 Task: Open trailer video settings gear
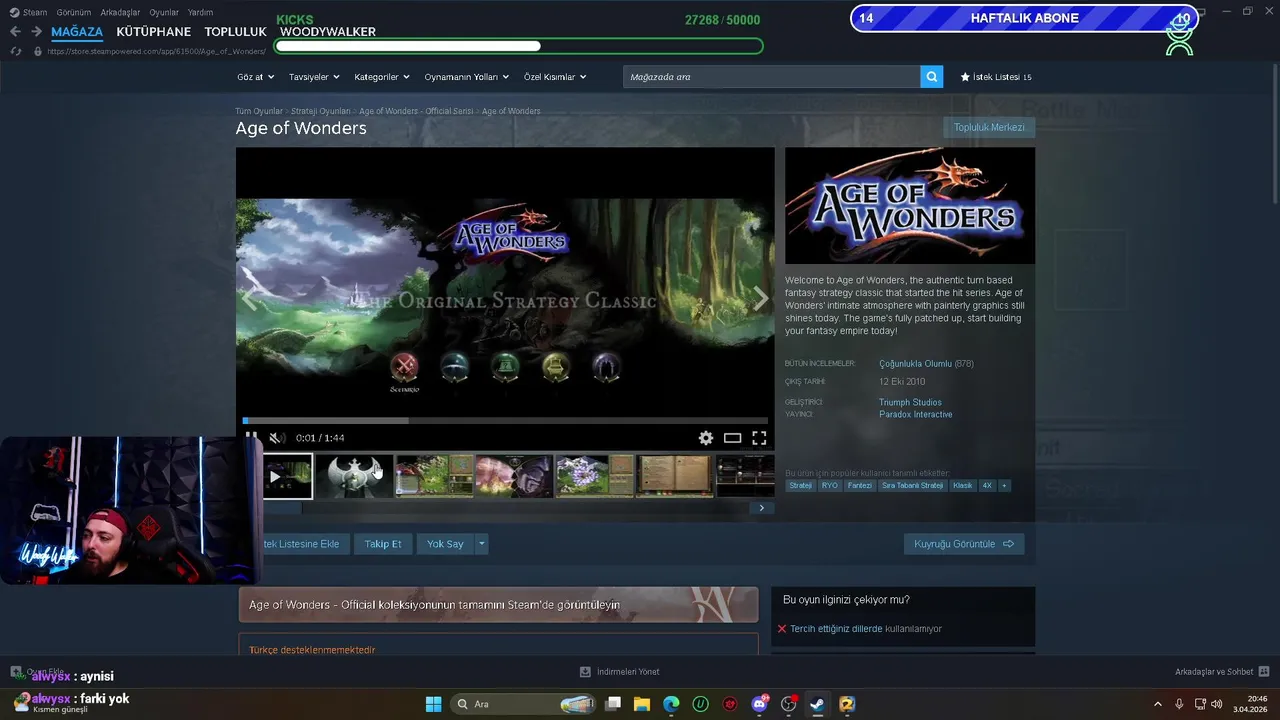click(x=706, y=438)
